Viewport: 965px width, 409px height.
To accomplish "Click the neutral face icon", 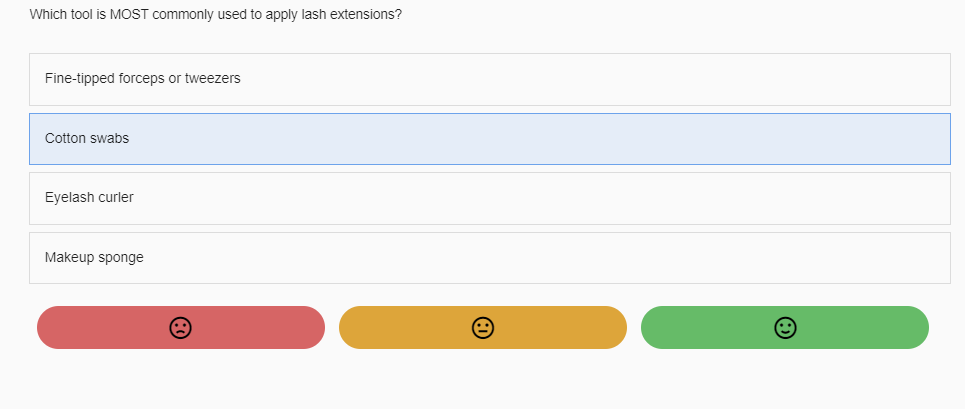I will click(483, 328).
